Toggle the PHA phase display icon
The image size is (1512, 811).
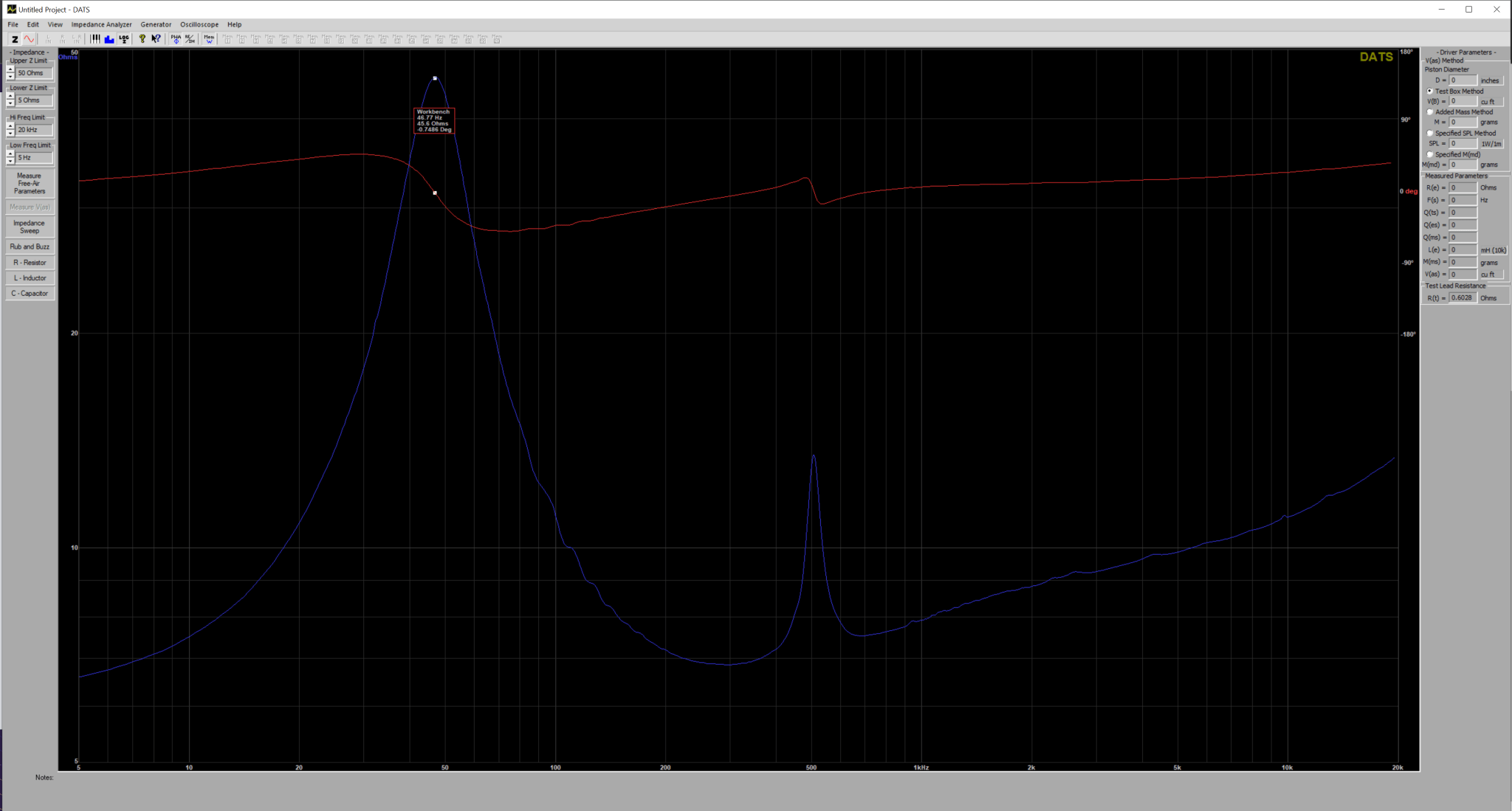[176, 39]
